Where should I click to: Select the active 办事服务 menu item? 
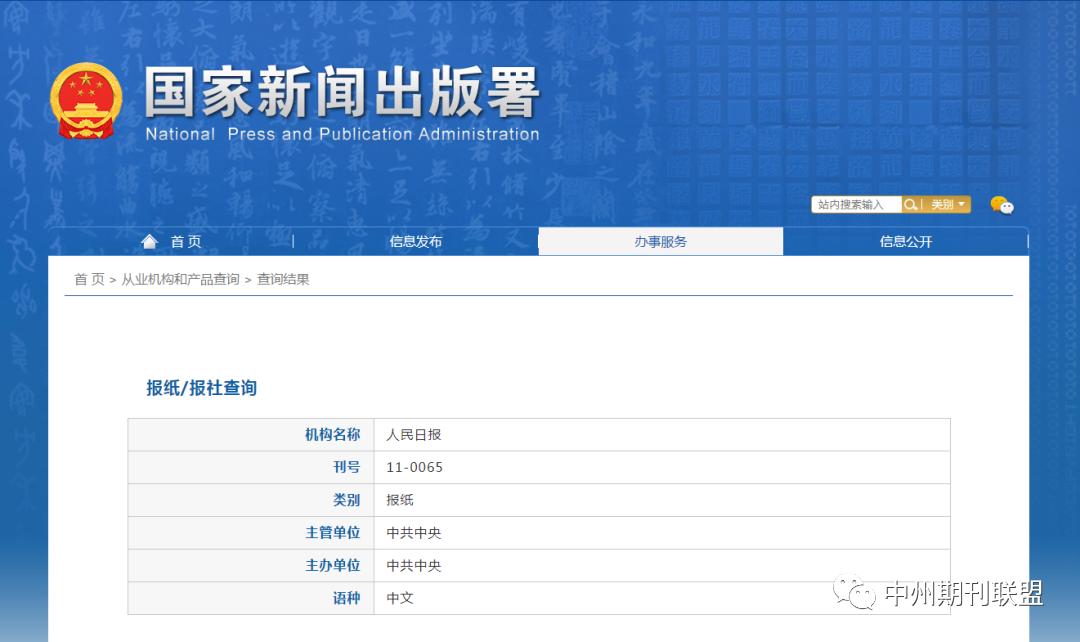pyautogui.click(x=660, y=240)
